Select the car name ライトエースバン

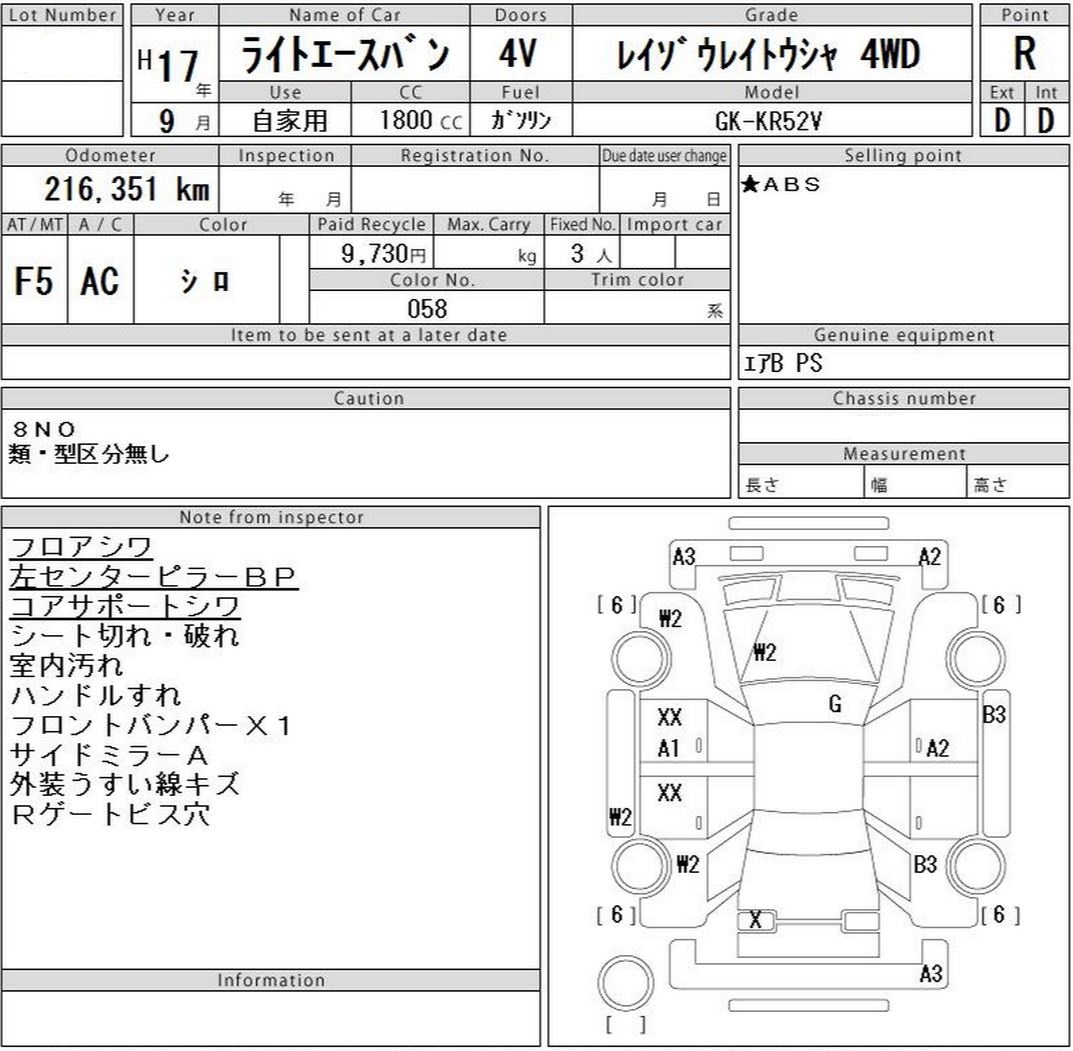coord(345,55)
